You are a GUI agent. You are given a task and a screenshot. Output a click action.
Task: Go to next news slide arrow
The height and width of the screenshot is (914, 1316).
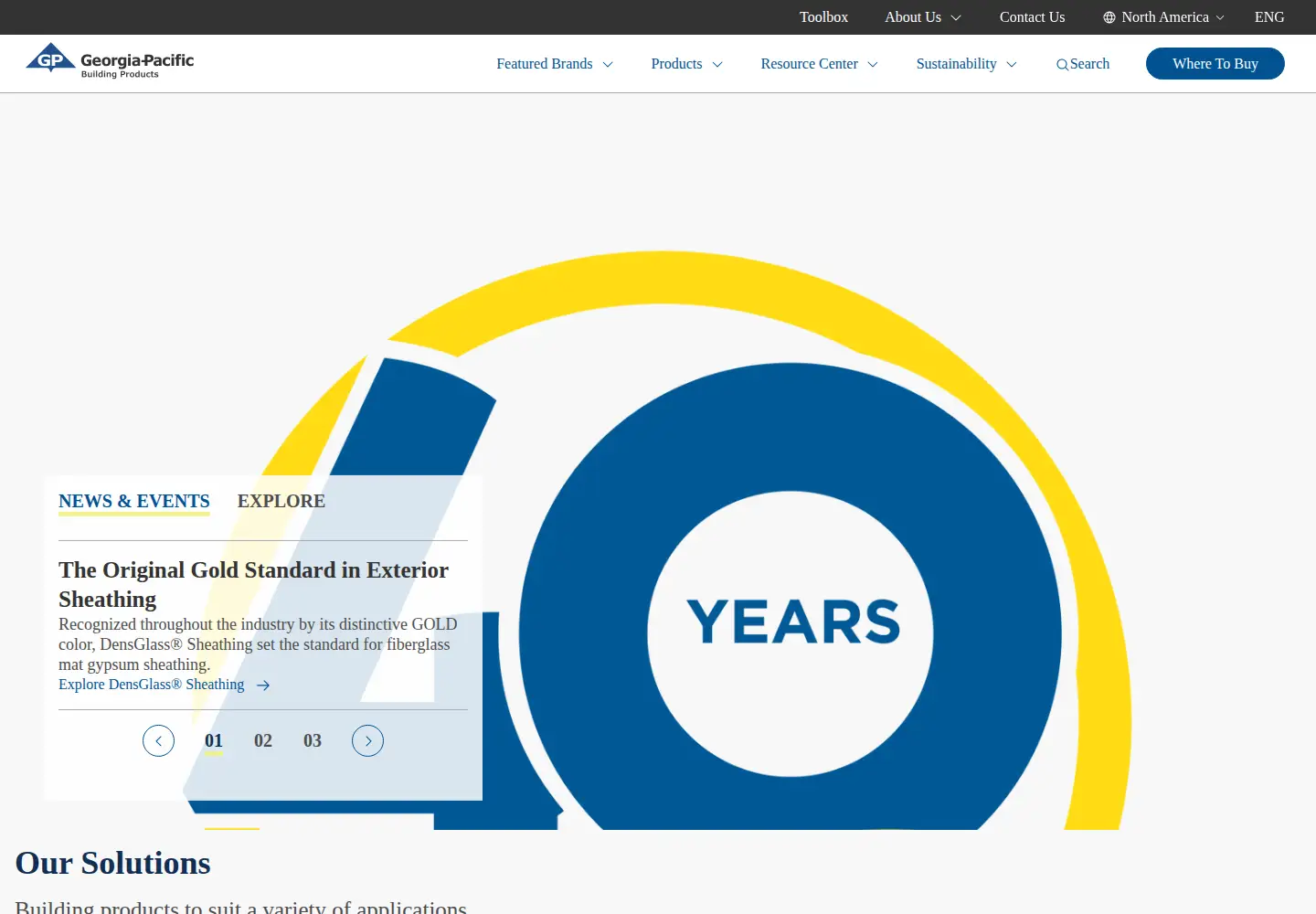(367, 740)
